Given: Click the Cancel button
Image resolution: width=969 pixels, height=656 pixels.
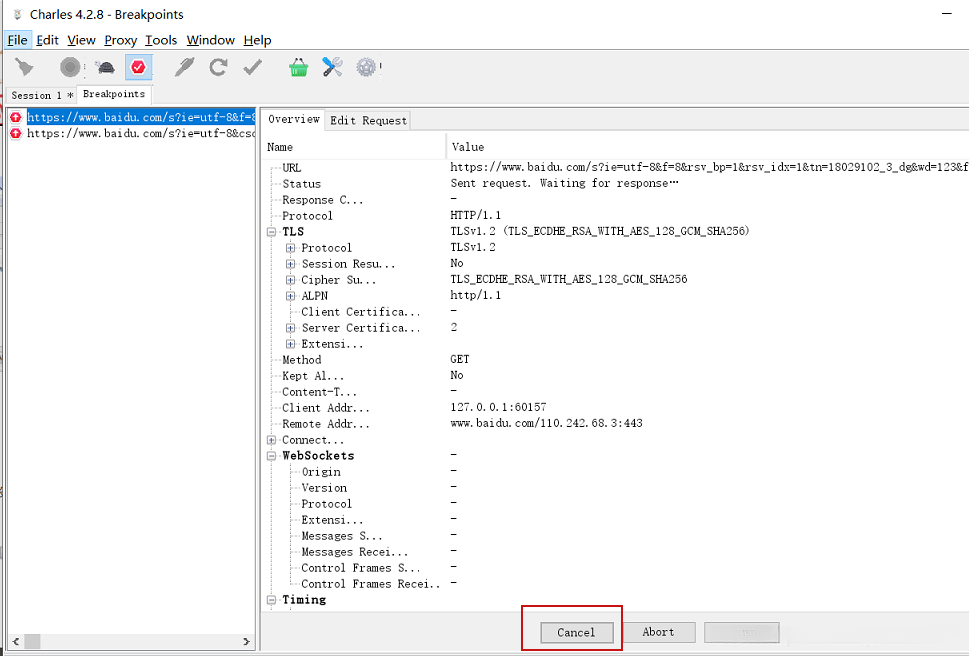Looking at the screenshot, I should click(x=577, y=632).
